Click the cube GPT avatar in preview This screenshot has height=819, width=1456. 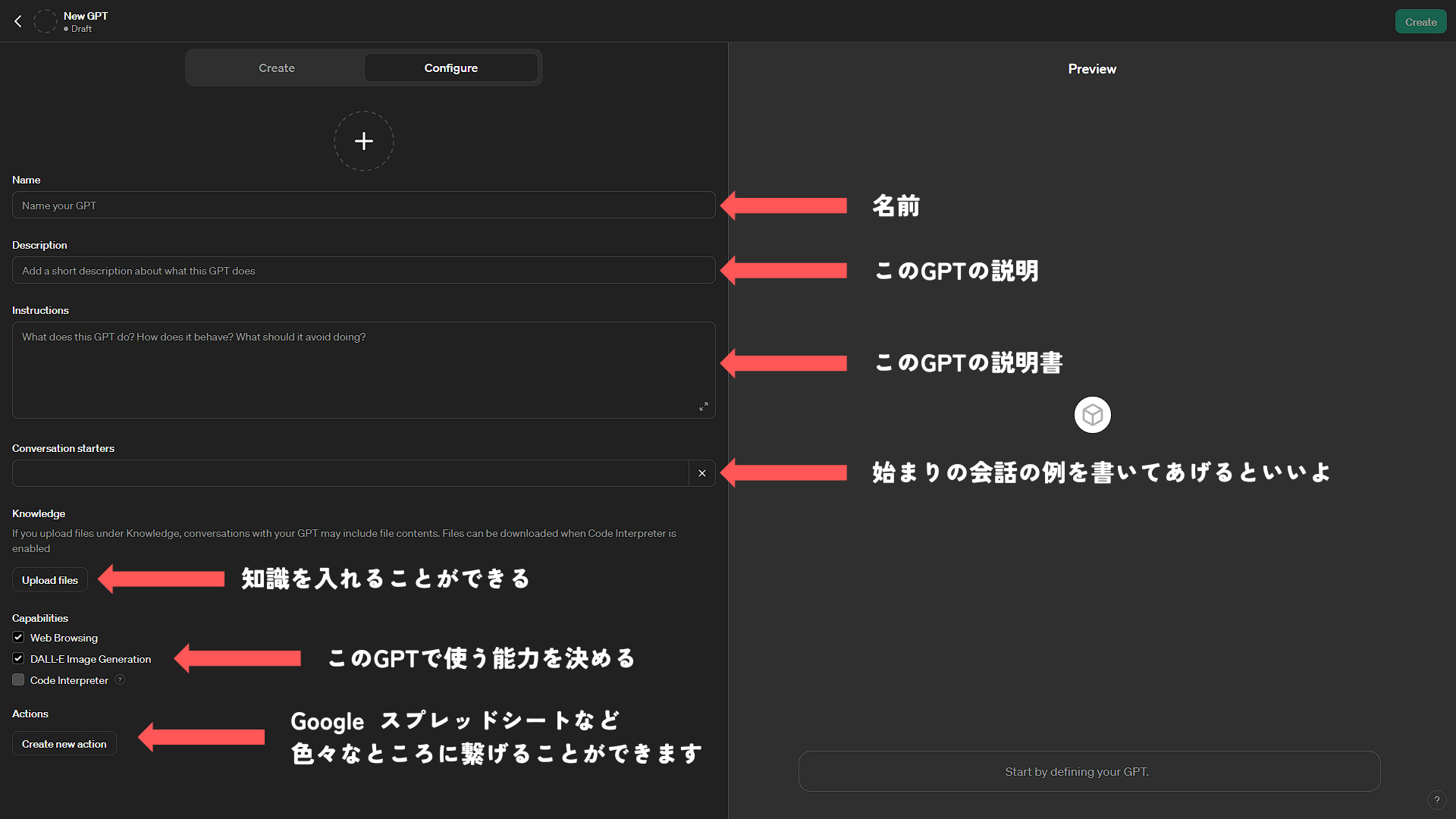coord(1092,415)
